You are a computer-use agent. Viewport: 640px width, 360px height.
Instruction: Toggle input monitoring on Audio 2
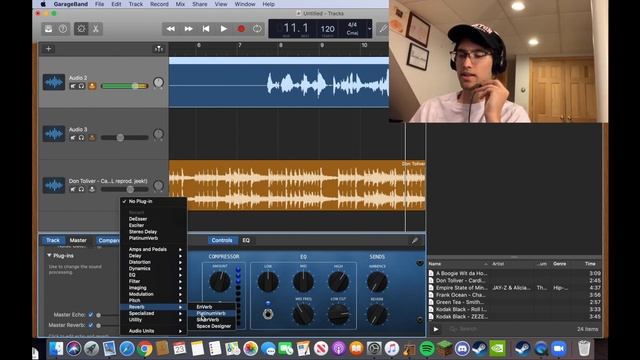click(x=92, y=86)
